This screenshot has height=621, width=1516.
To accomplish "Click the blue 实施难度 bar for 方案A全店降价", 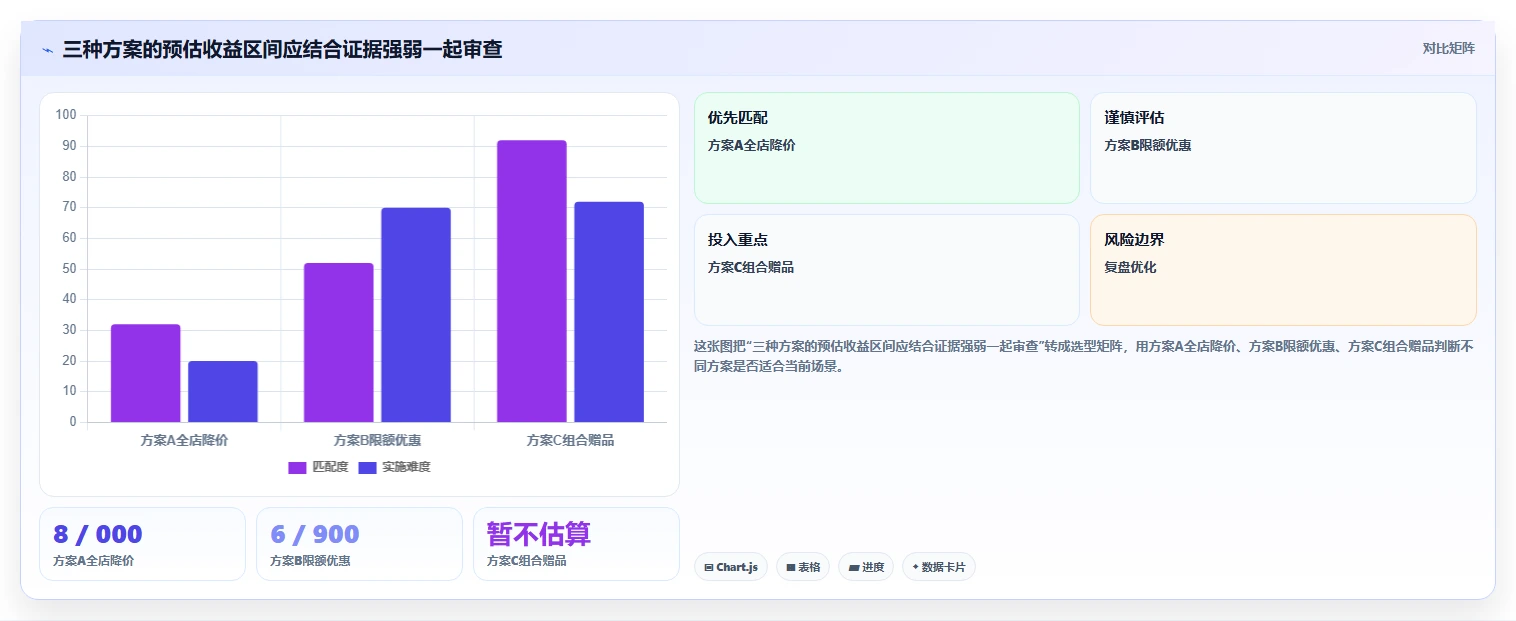I will 223,391.
